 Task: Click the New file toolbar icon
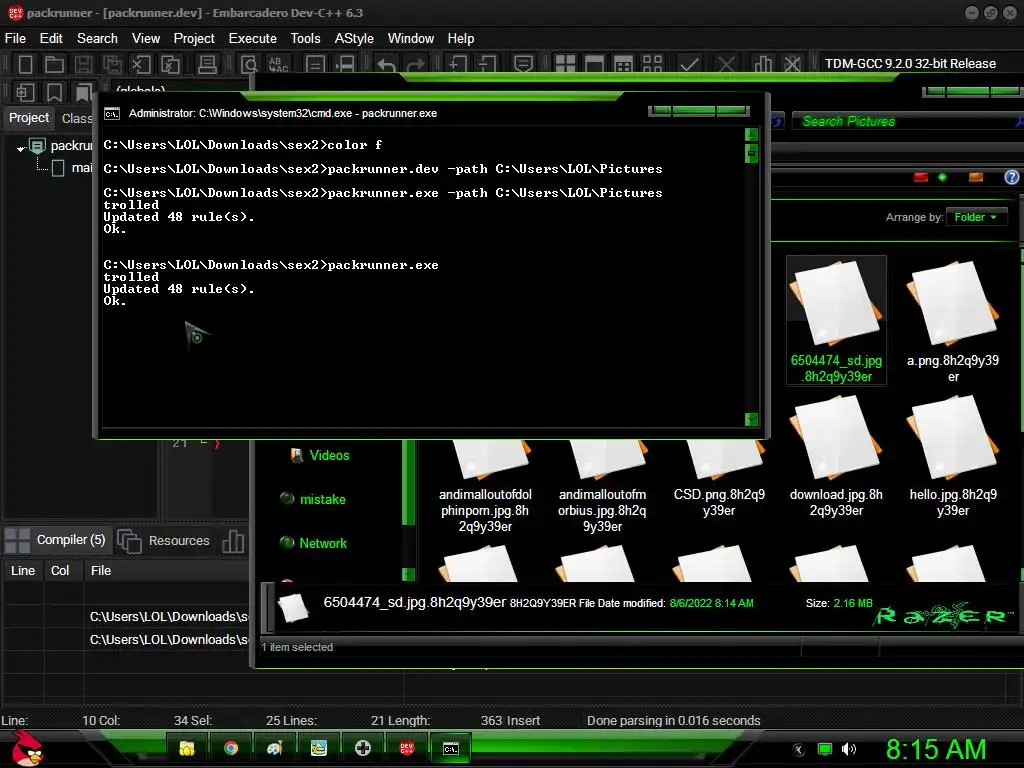(x=25, y=64)
